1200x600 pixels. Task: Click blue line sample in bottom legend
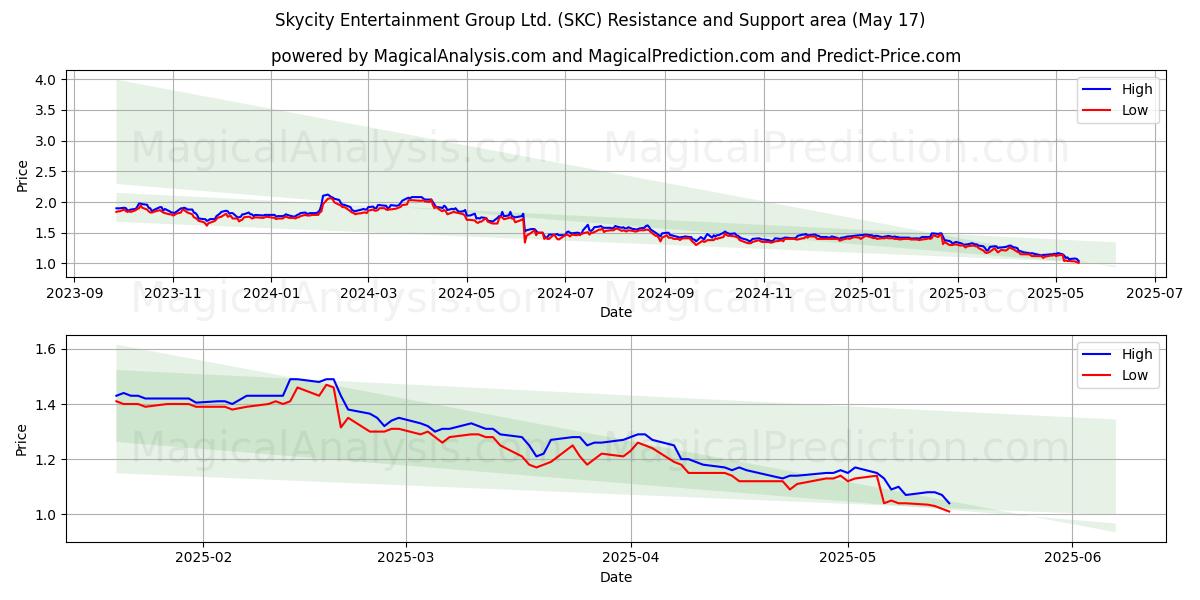point(1098,355)
